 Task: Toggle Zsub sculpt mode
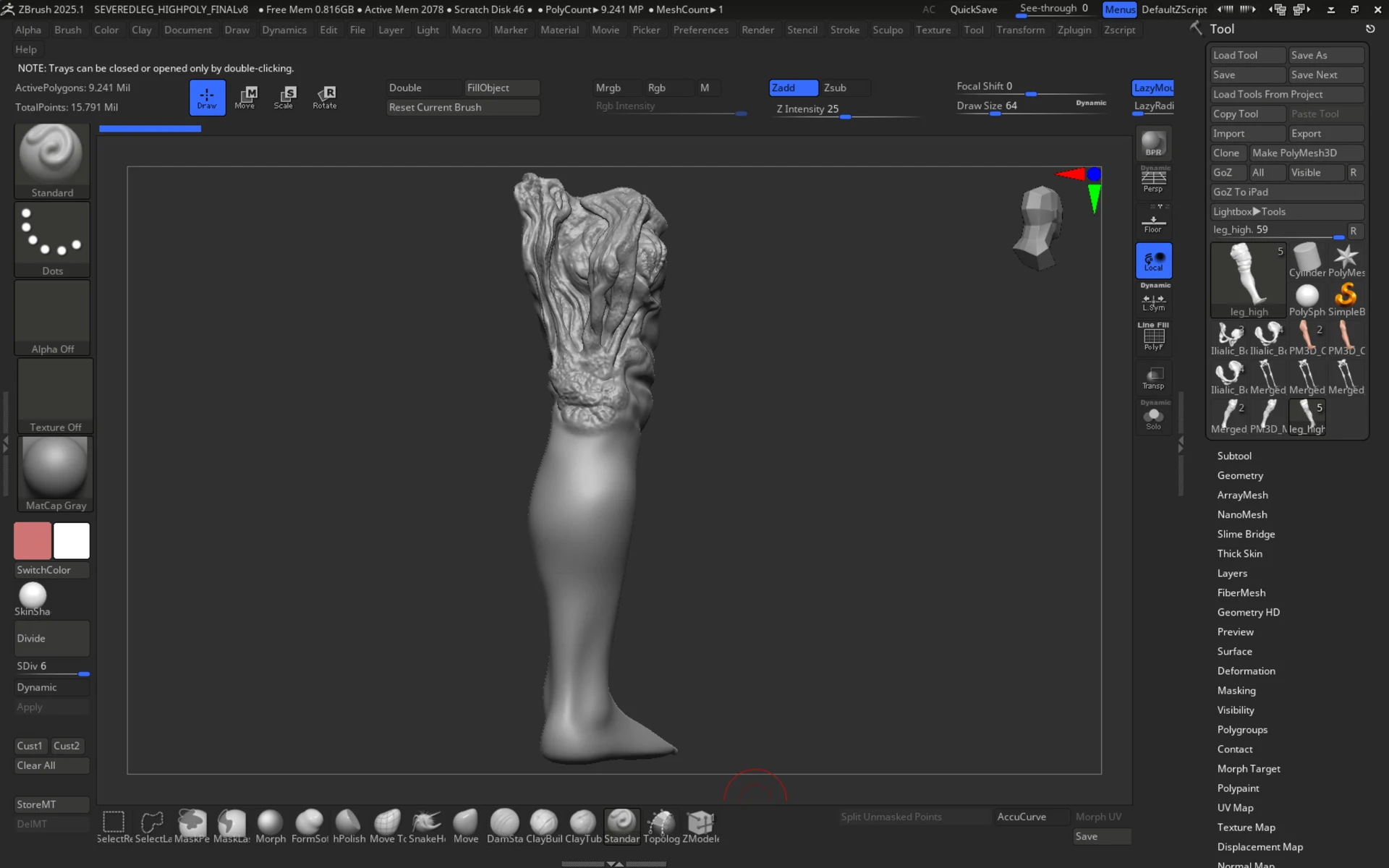click(844, 88)
